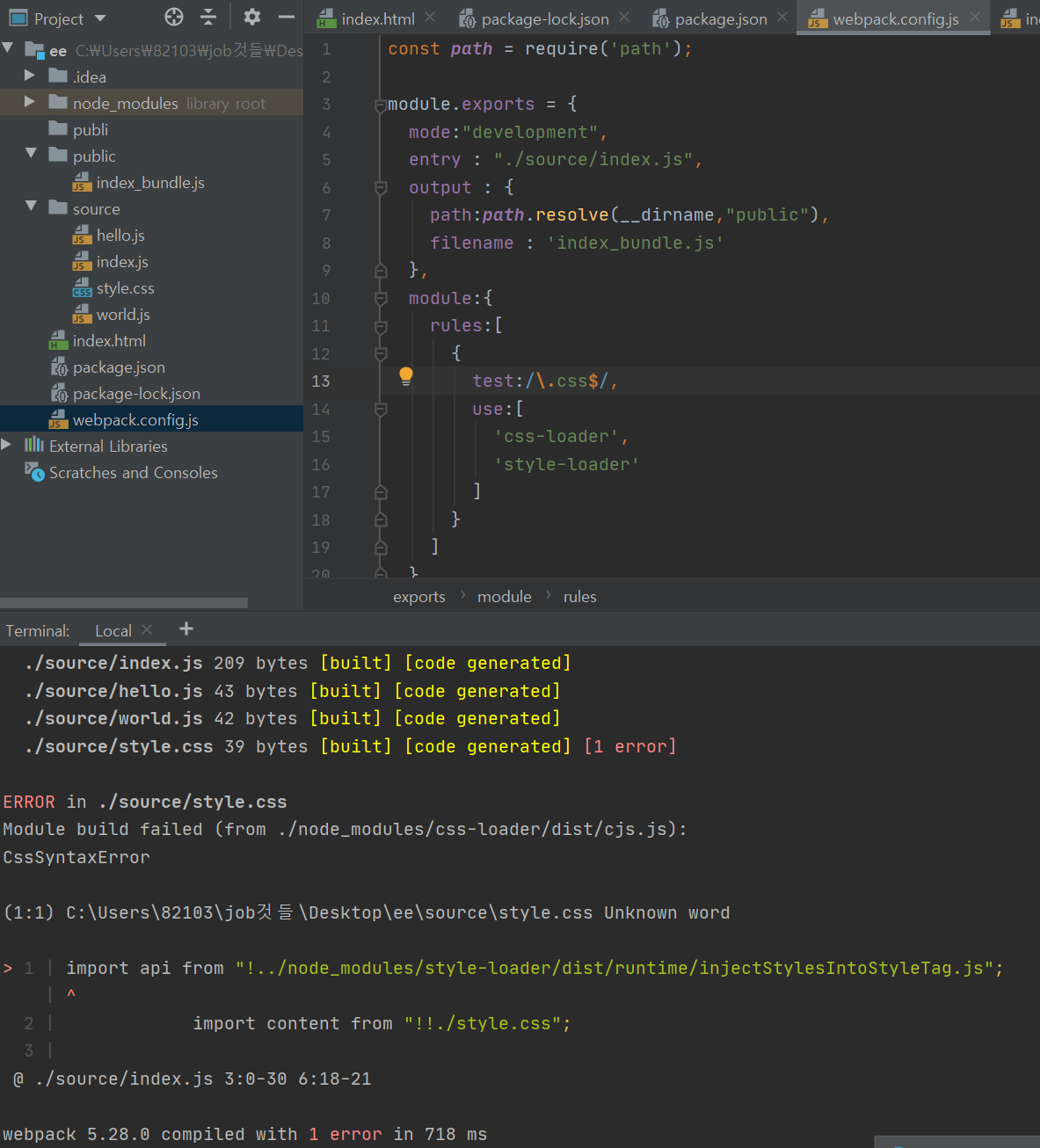1040x1148 pixels.
Task: Close the package-lock.json tab
Action: pyautogui.click(x=624, y=17)
